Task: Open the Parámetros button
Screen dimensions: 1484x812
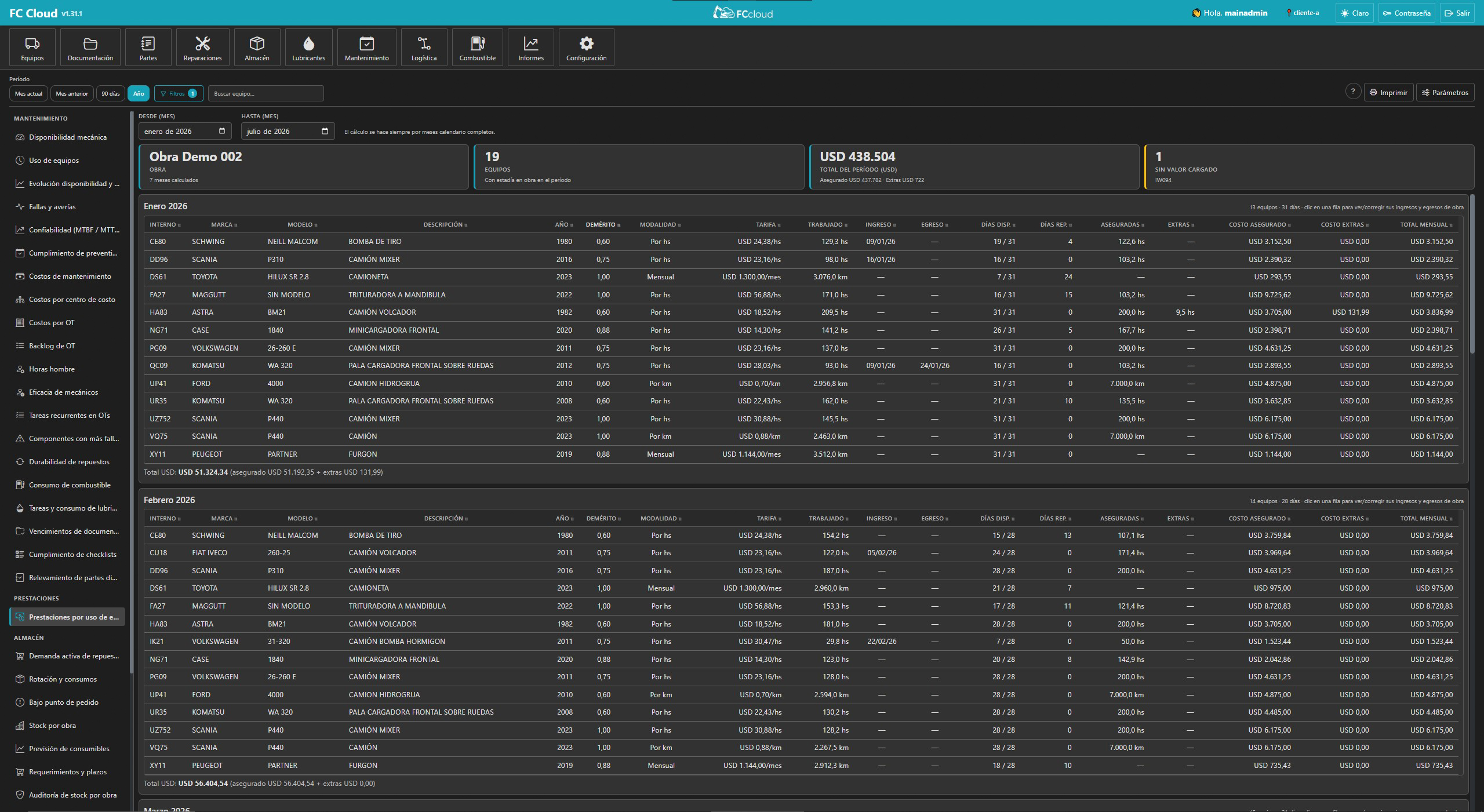Action: (1445, 92)
